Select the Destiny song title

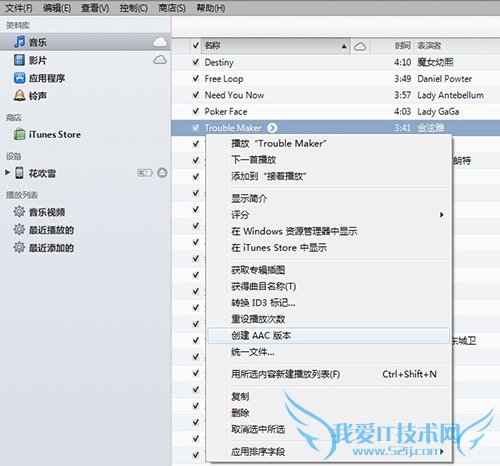(x=219, y=62)
